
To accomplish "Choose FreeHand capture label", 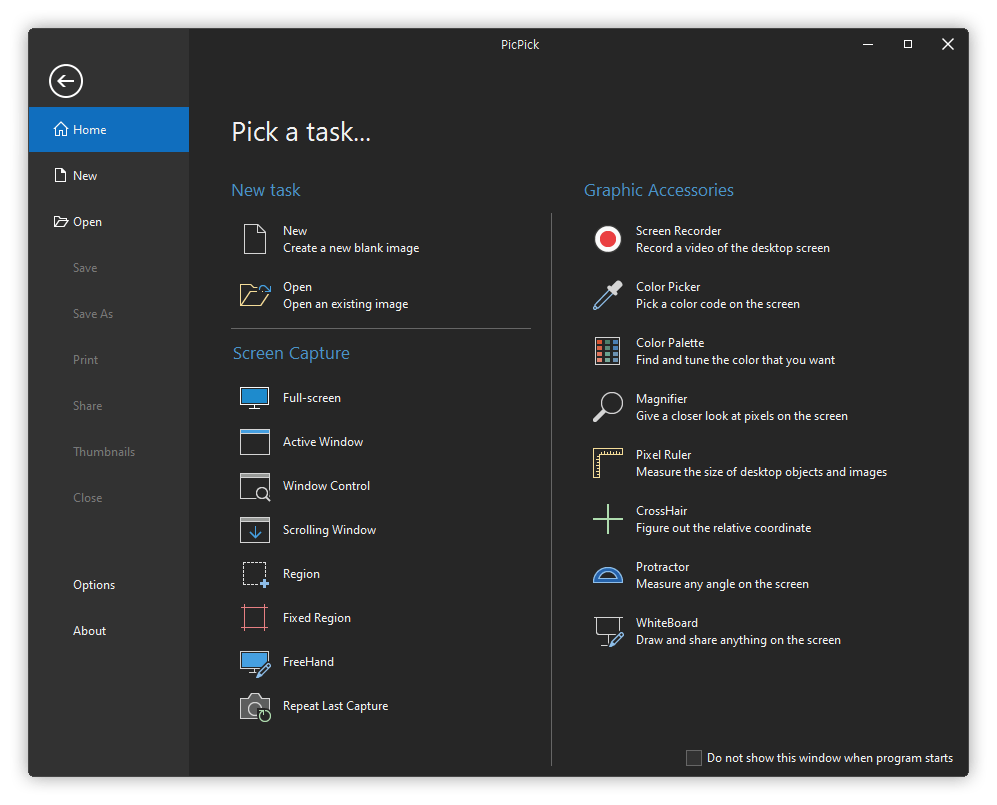I will (308, 662).
